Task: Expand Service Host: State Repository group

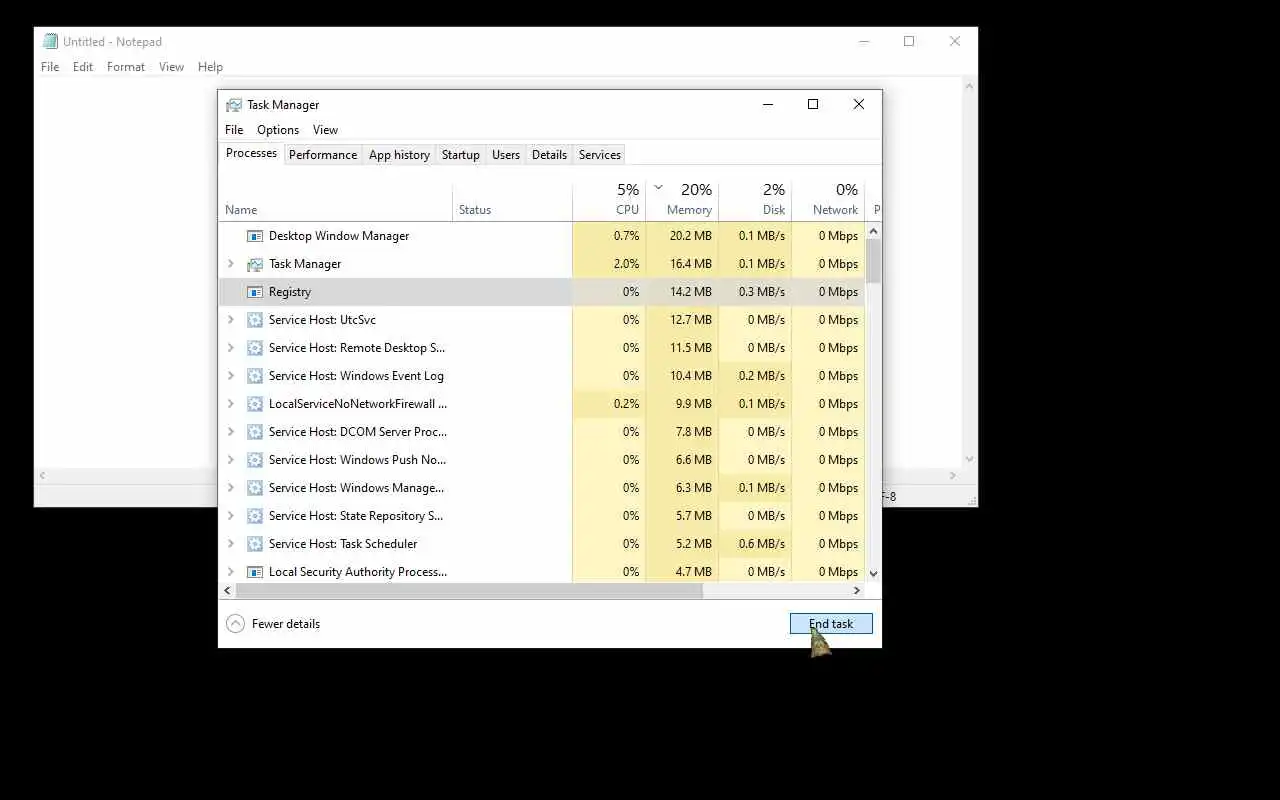Action: coord(231,516)
